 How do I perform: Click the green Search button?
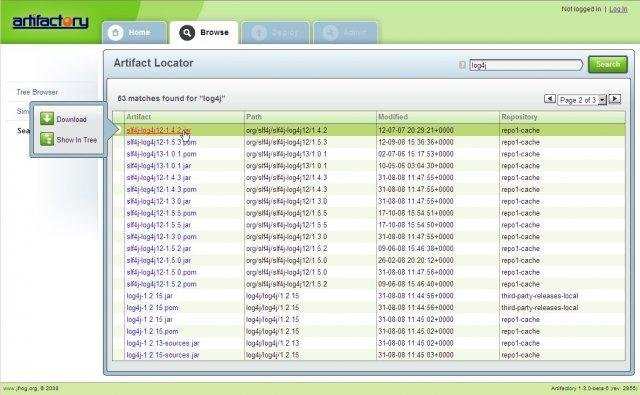click(x=608, y=64)
